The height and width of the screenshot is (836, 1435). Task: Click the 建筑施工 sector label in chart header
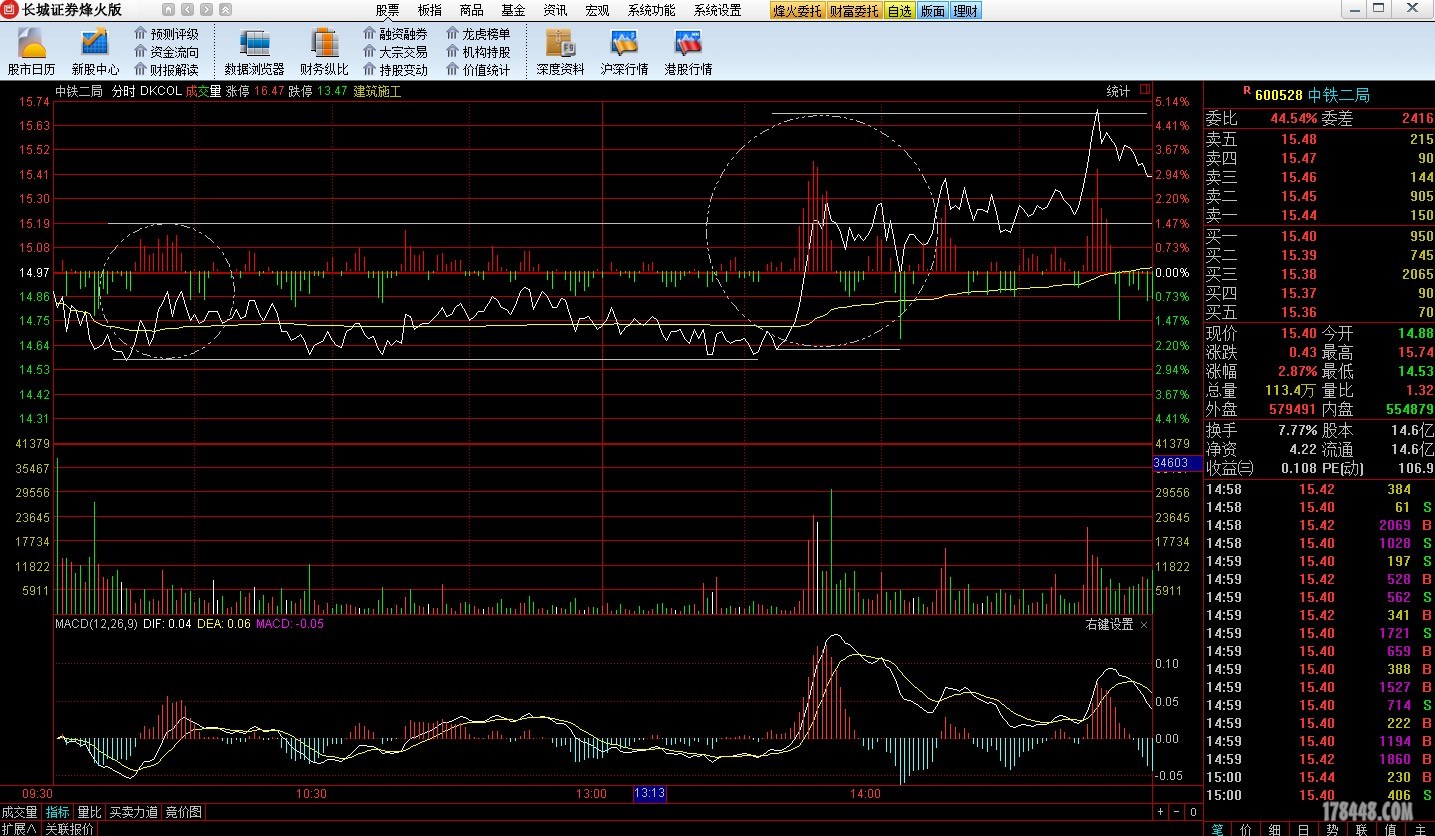coord(377,91)
